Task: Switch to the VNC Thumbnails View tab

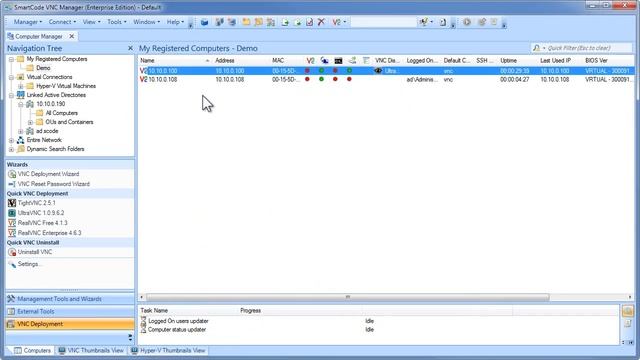Action: tap(91, 351)
